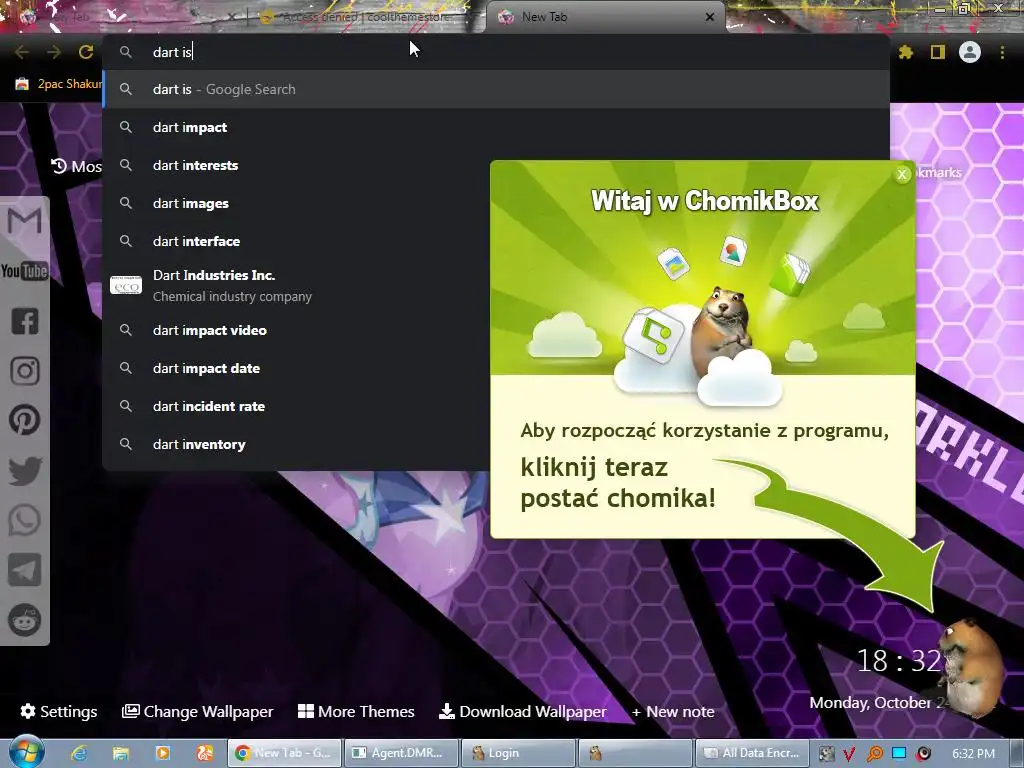Switch to the New Tab browser tab
Viewport: 1024px width, 768px height.
[x=604, y=17]
